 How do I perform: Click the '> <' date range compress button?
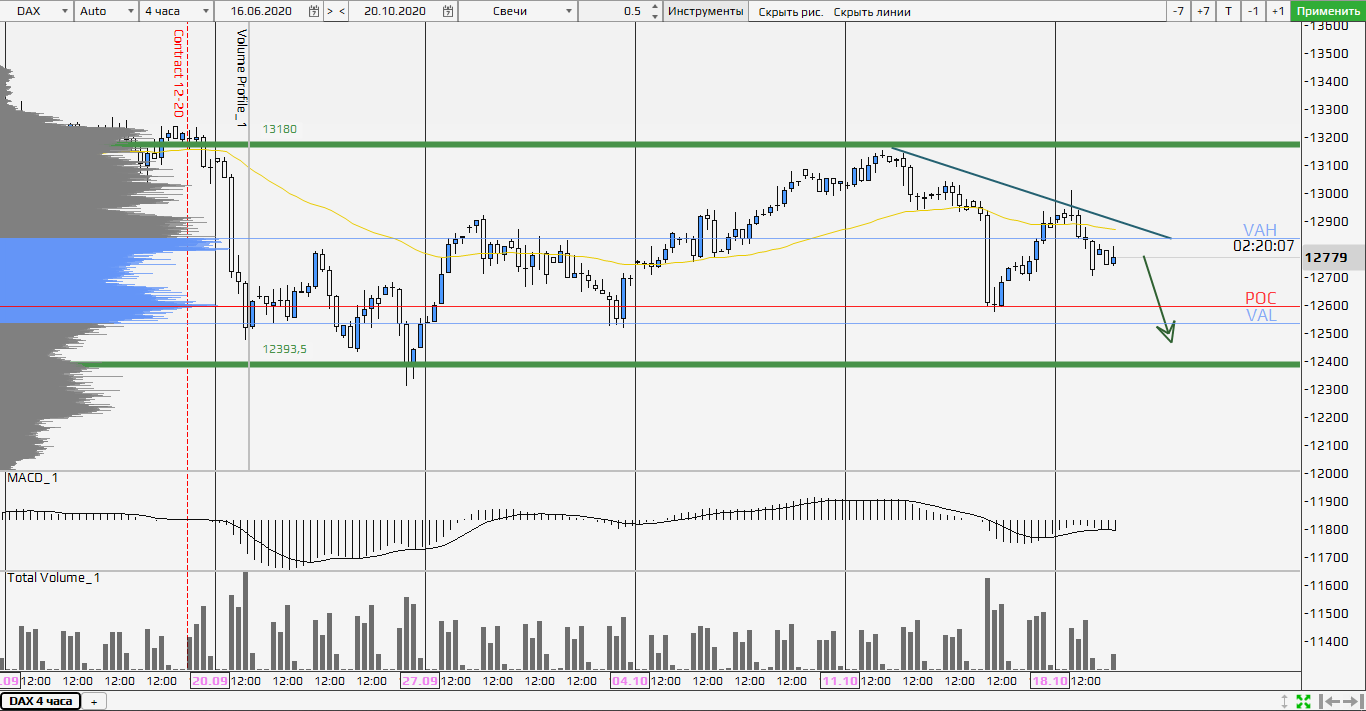click(x=336, y=11)
